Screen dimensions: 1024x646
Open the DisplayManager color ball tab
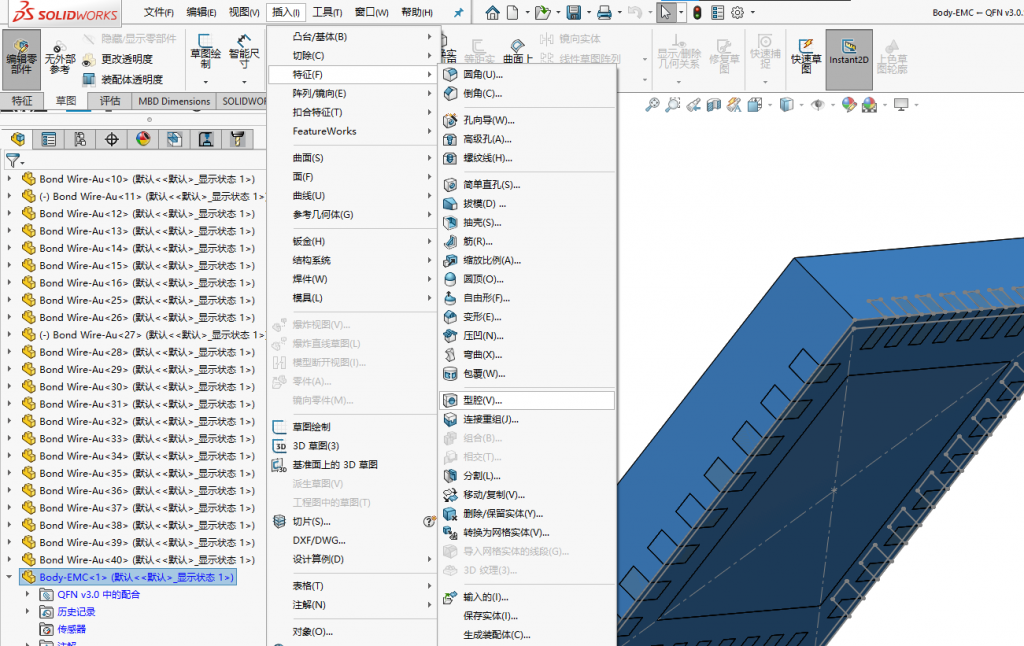pos(143,139)
